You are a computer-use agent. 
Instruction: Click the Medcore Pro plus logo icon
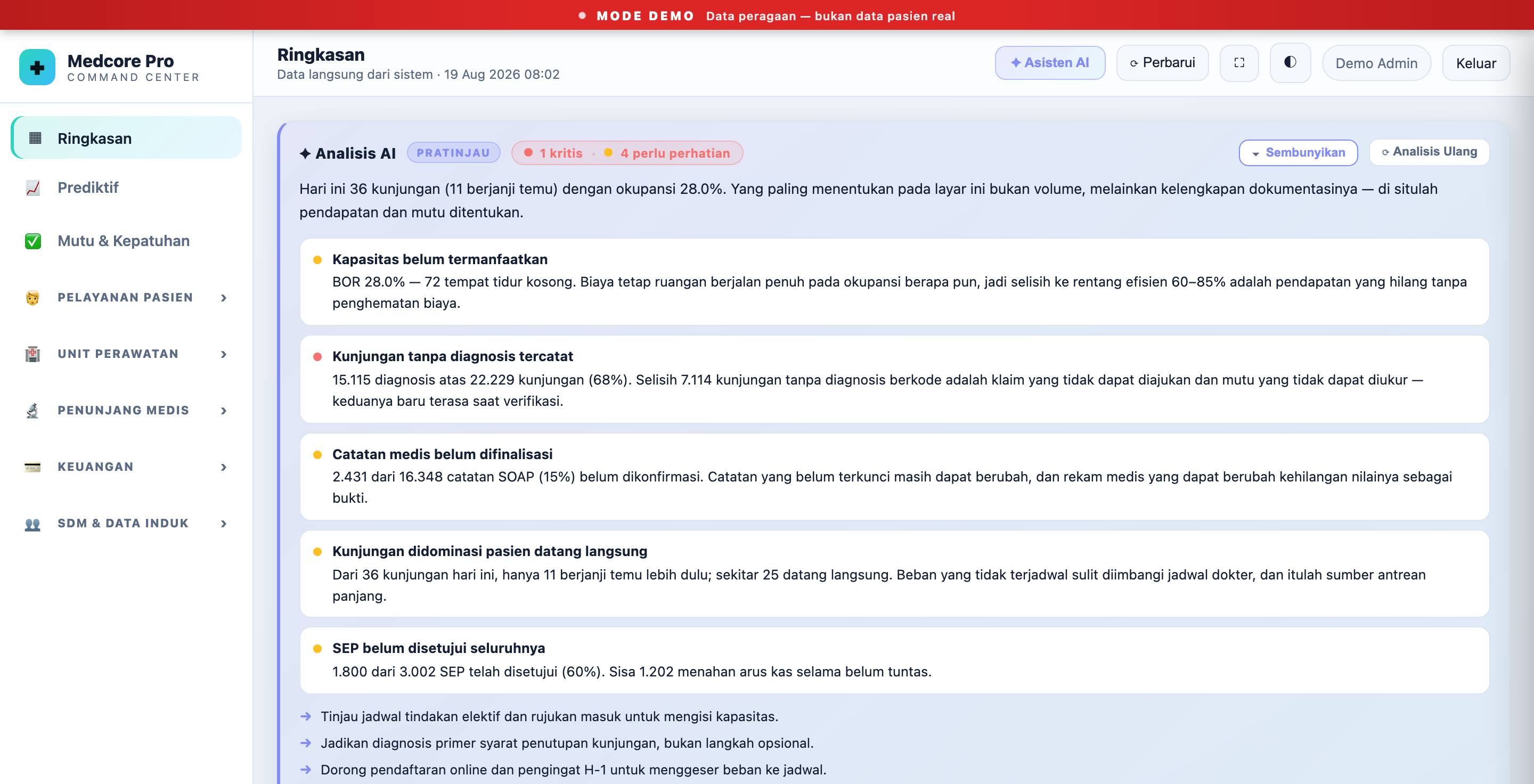click(x=37, y=67)
